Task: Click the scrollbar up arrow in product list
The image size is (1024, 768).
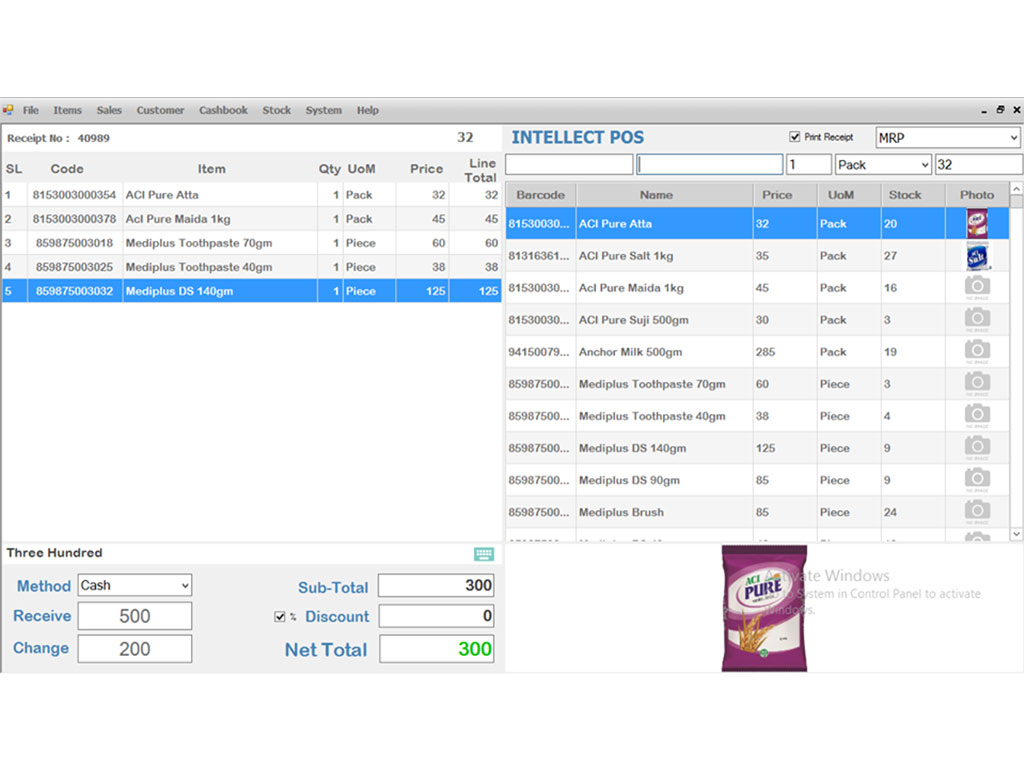Action: [1017, 189]
